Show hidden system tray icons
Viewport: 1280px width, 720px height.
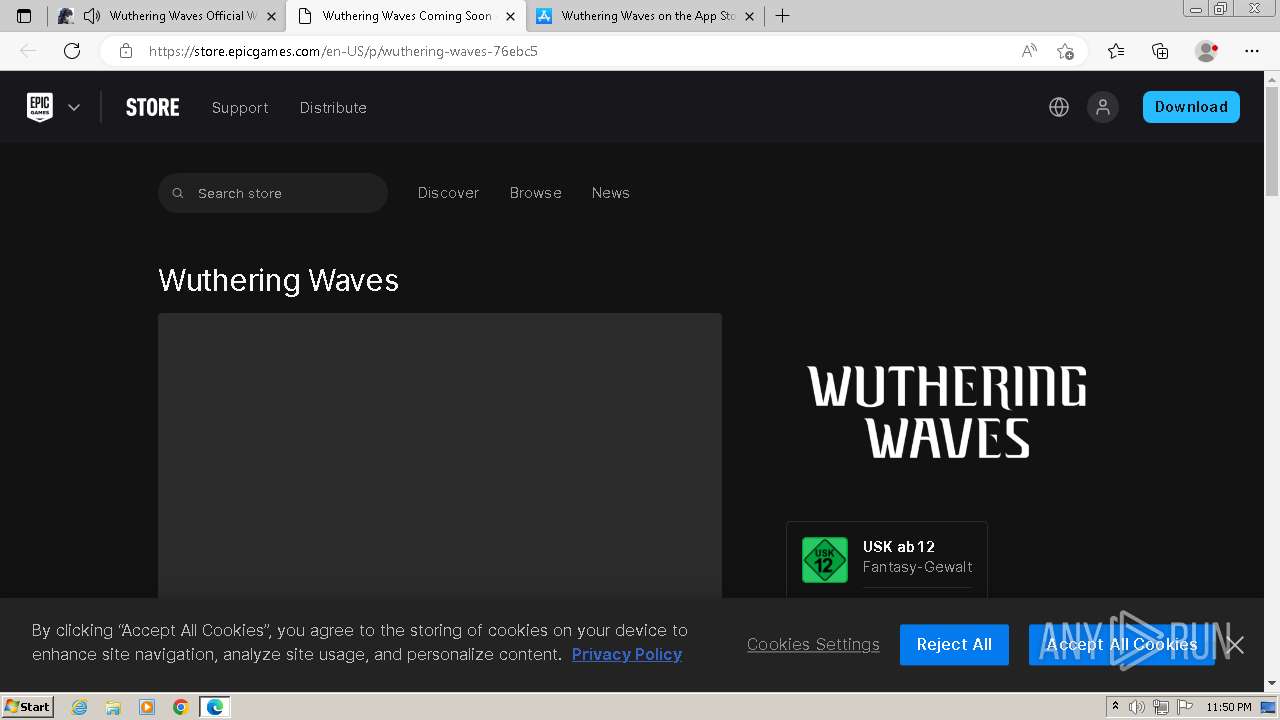pyautogui.click(x=1115, y=707)
